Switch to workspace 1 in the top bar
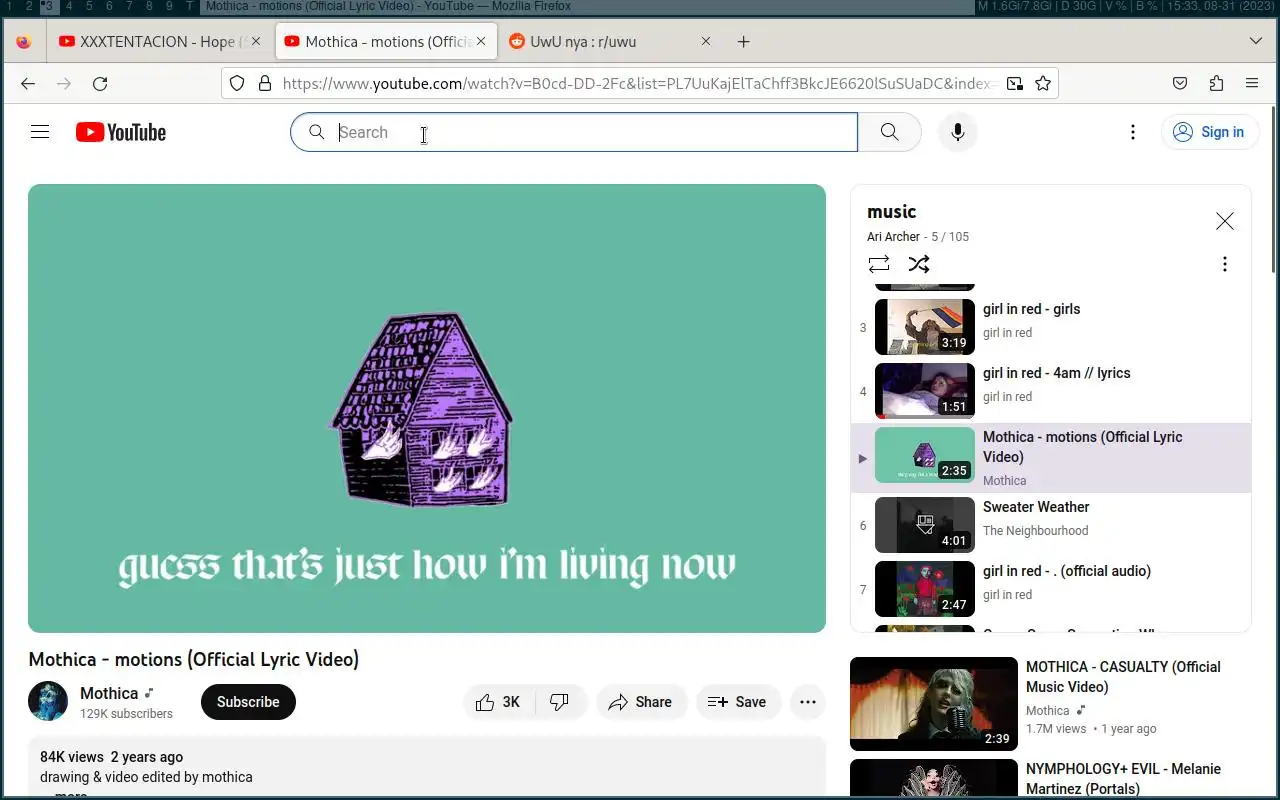Screen dimensions: 1280x800 [x=9, y=6]
